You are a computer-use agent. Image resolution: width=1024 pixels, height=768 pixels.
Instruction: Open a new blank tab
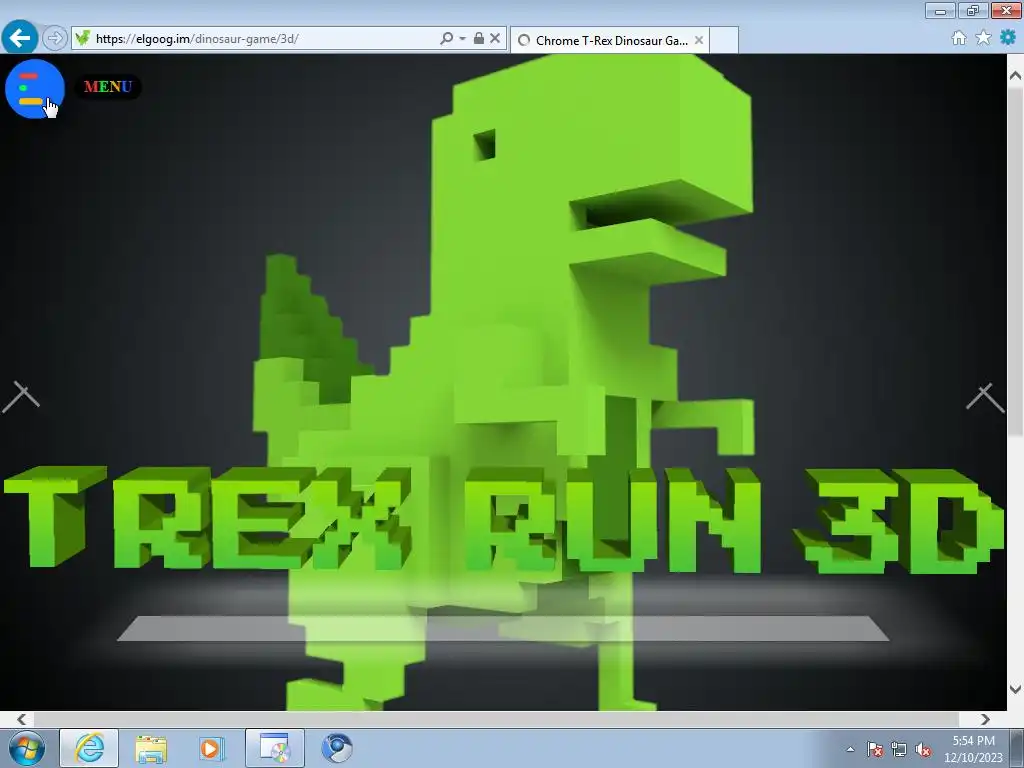pos(724,40)
